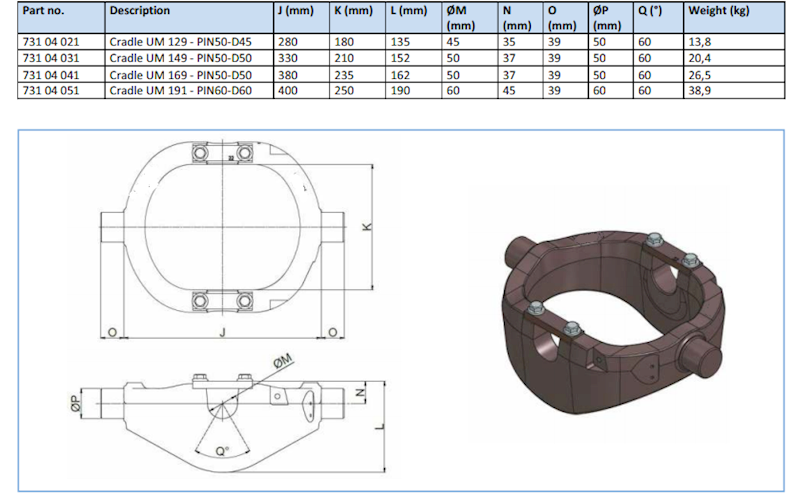Viewport: 800px width, 500px height.
Task: Click N value 37 in UM 149 row
Action: [509, 58]
